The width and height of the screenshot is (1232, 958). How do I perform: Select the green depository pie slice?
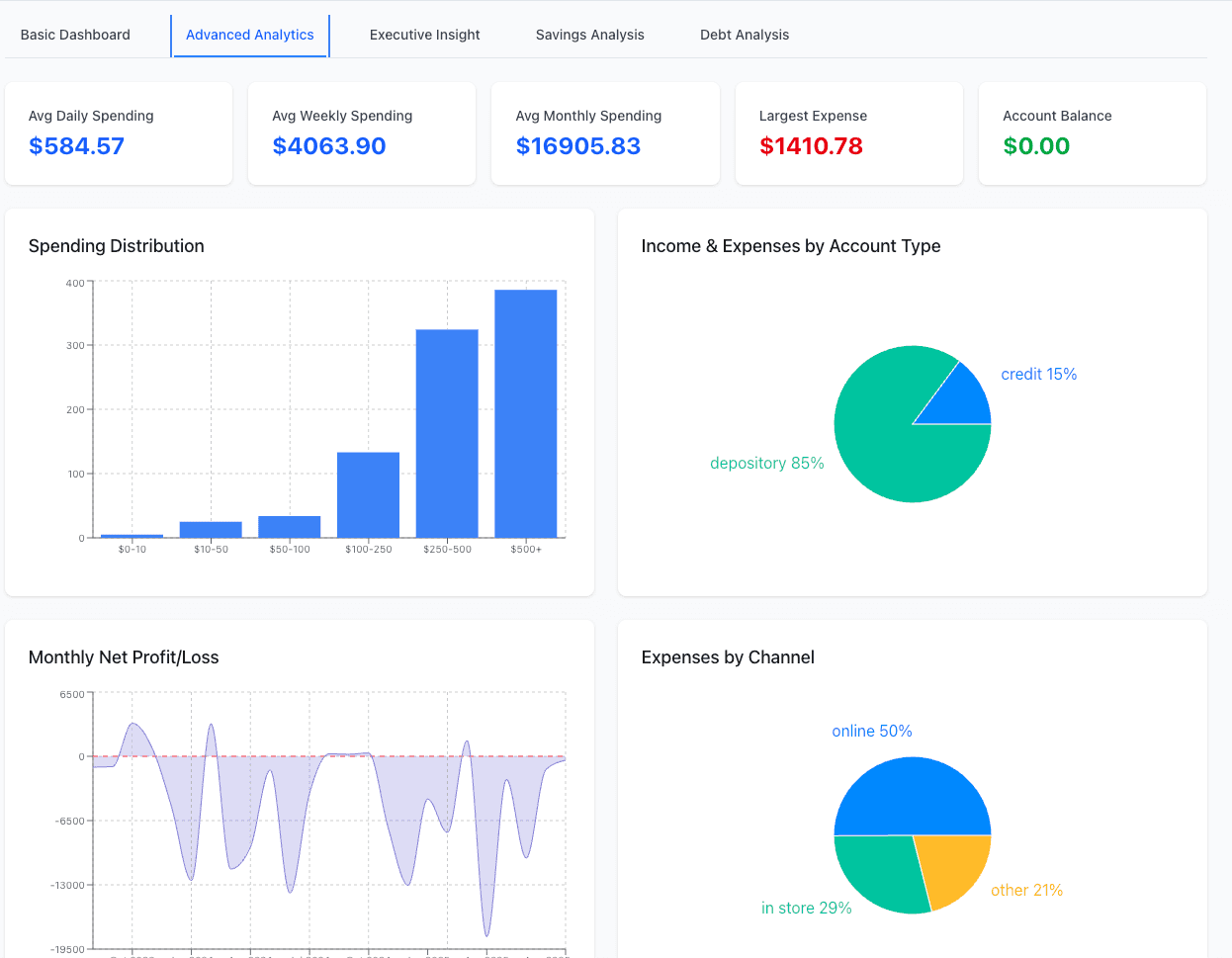880,435
